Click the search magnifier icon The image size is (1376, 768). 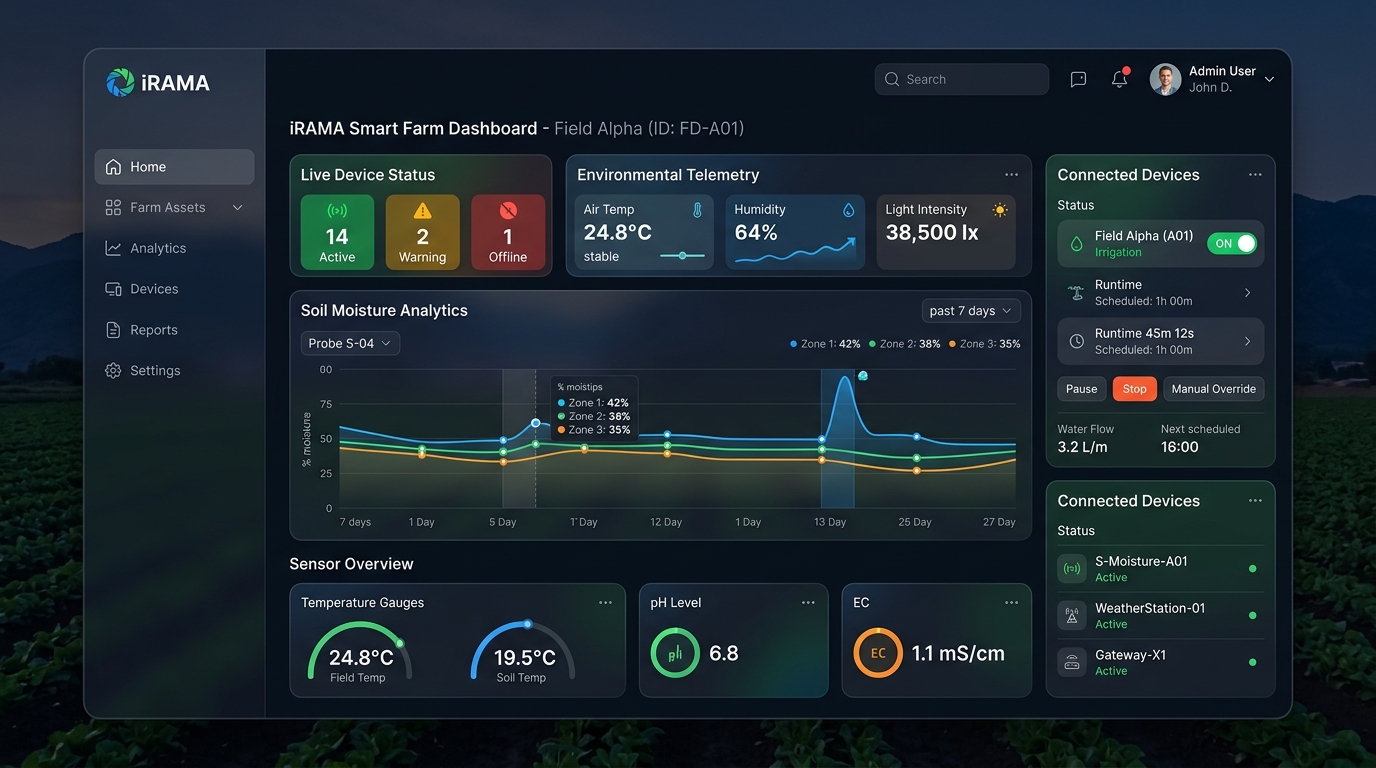(892, 79)
